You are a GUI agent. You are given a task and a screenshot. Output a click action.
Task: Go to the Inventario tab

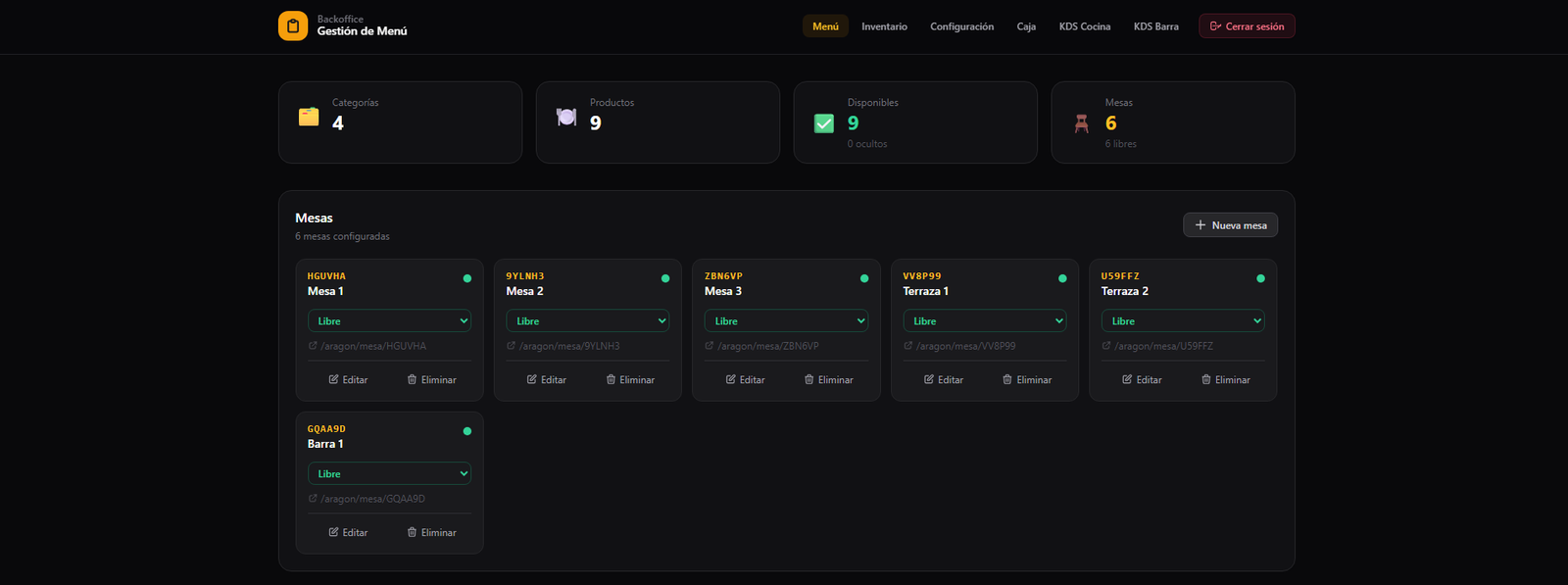click(884, 26)
